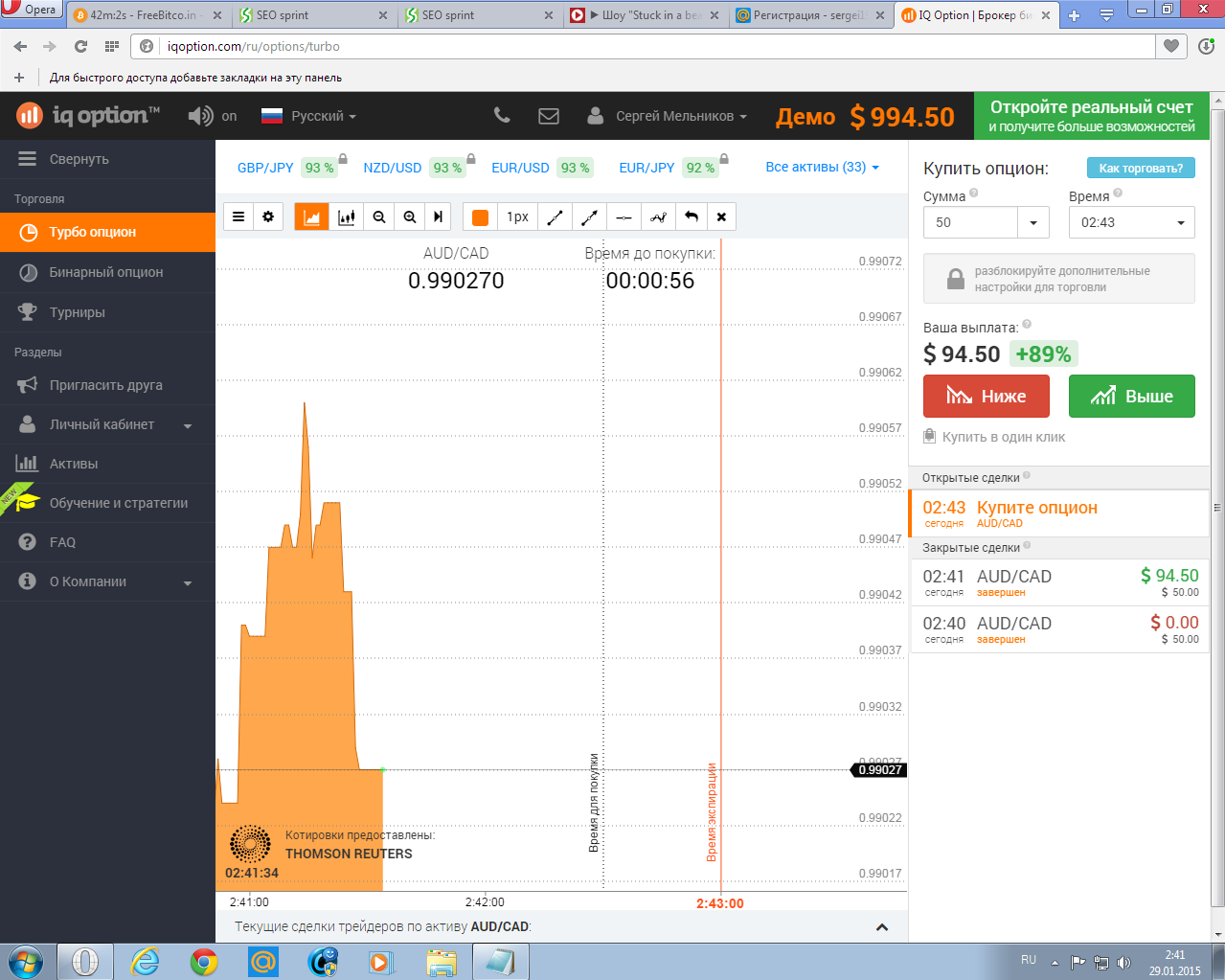Buy a Ниже (put) option

(x=987, y=396)
